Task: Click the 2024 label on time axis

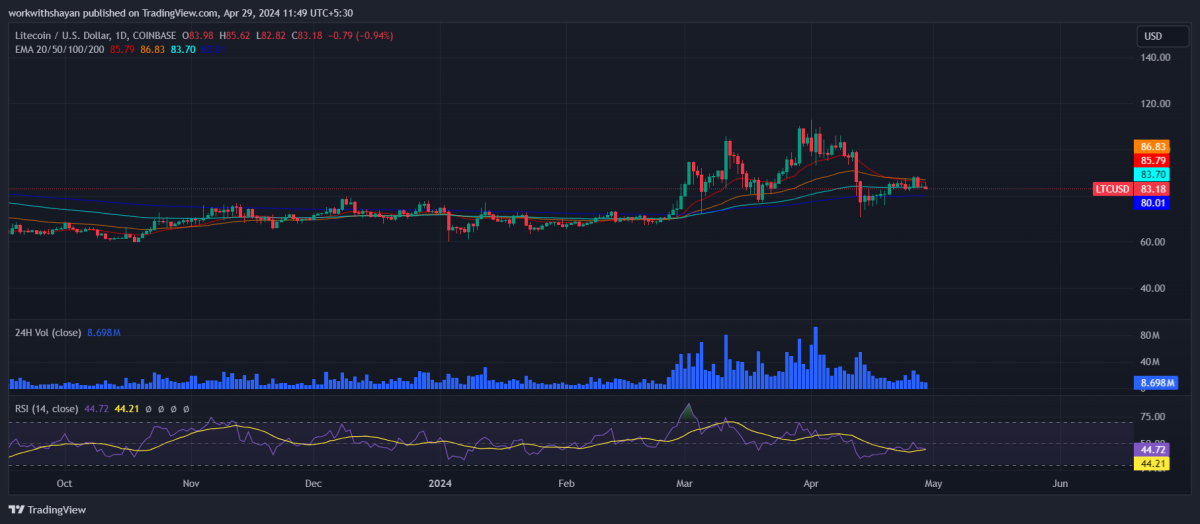Action: coord(439,483)
